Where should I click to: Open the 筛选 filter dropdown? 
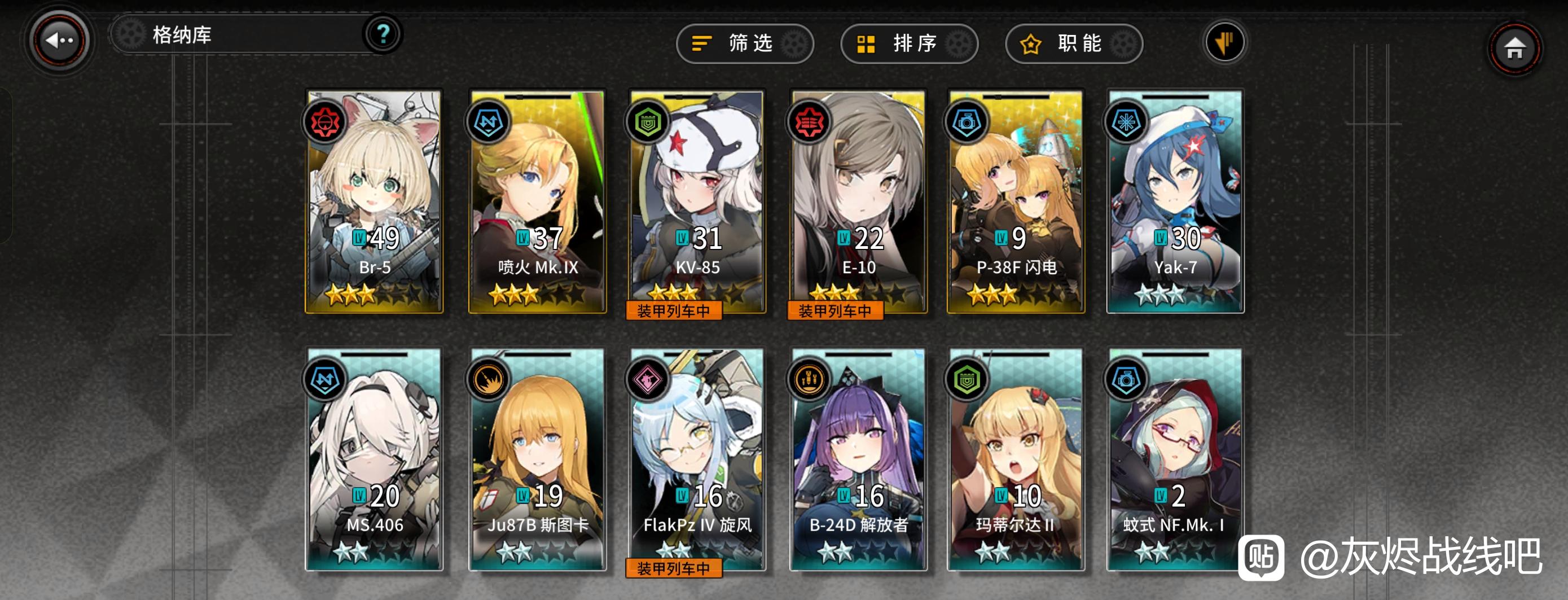(x=744, y=43)
